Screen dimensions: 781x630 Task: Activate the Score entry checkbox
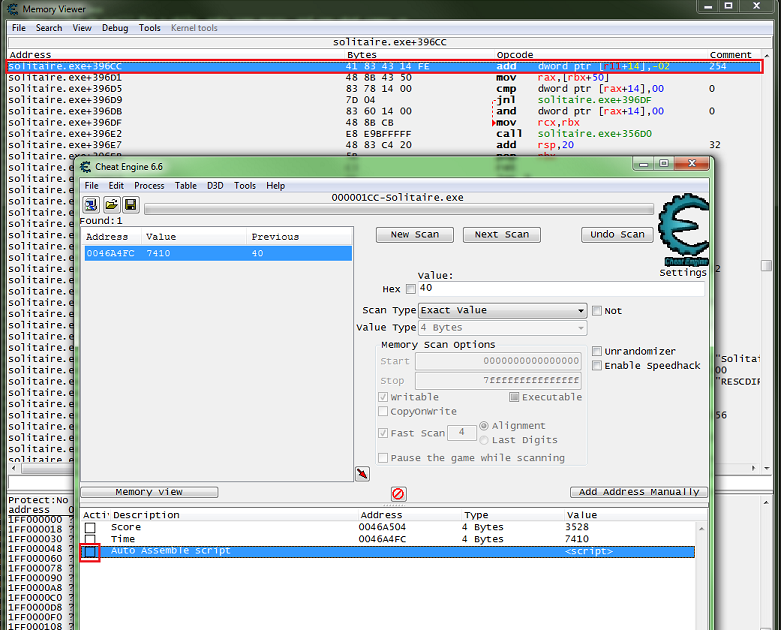pyautogui.click(x=90, y=527)
